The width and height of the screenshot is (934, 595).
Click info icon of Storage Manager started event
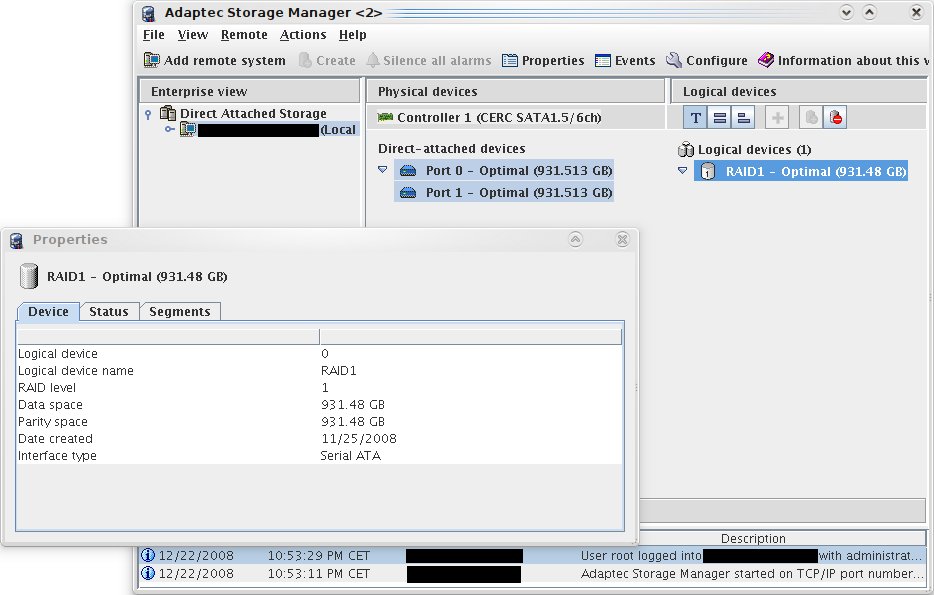coord(148,574)
